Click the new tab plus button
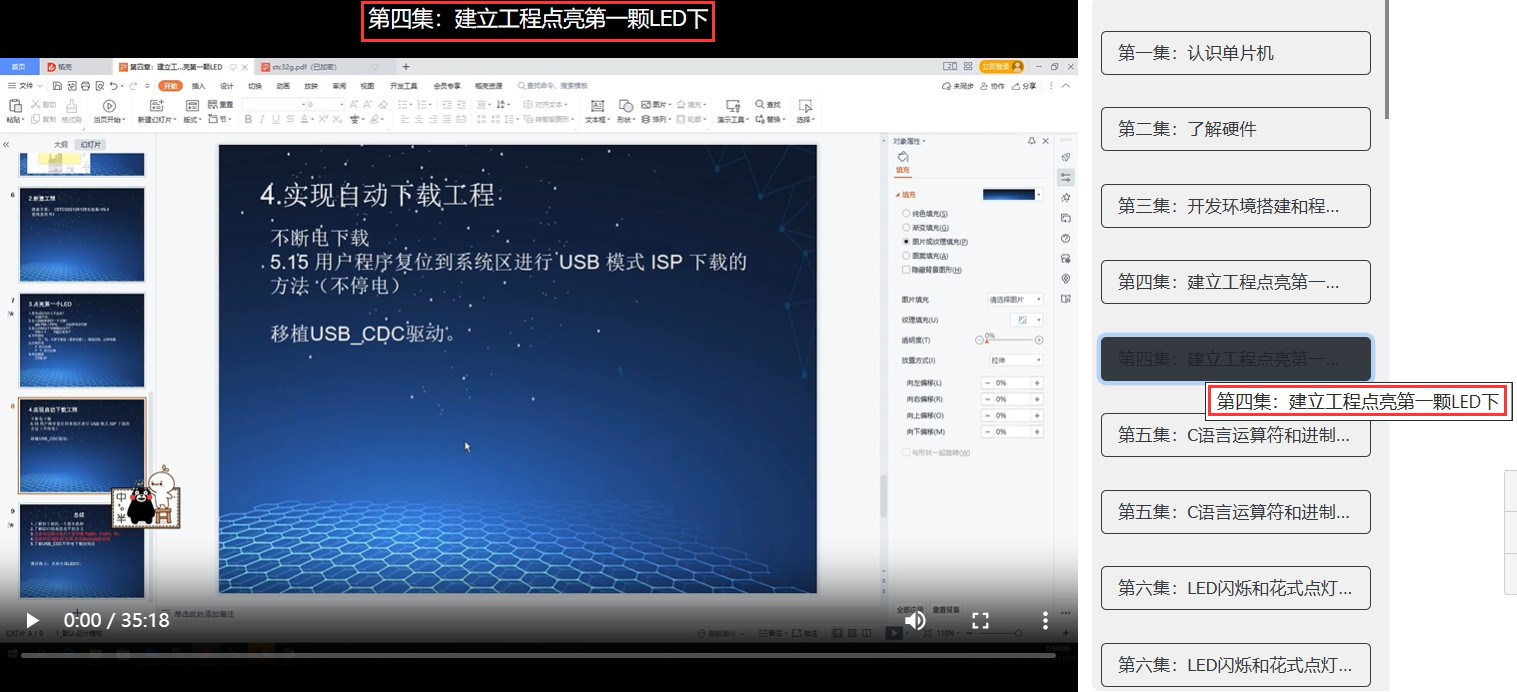This screenshot has height=692, width=1517. point(406,67)
